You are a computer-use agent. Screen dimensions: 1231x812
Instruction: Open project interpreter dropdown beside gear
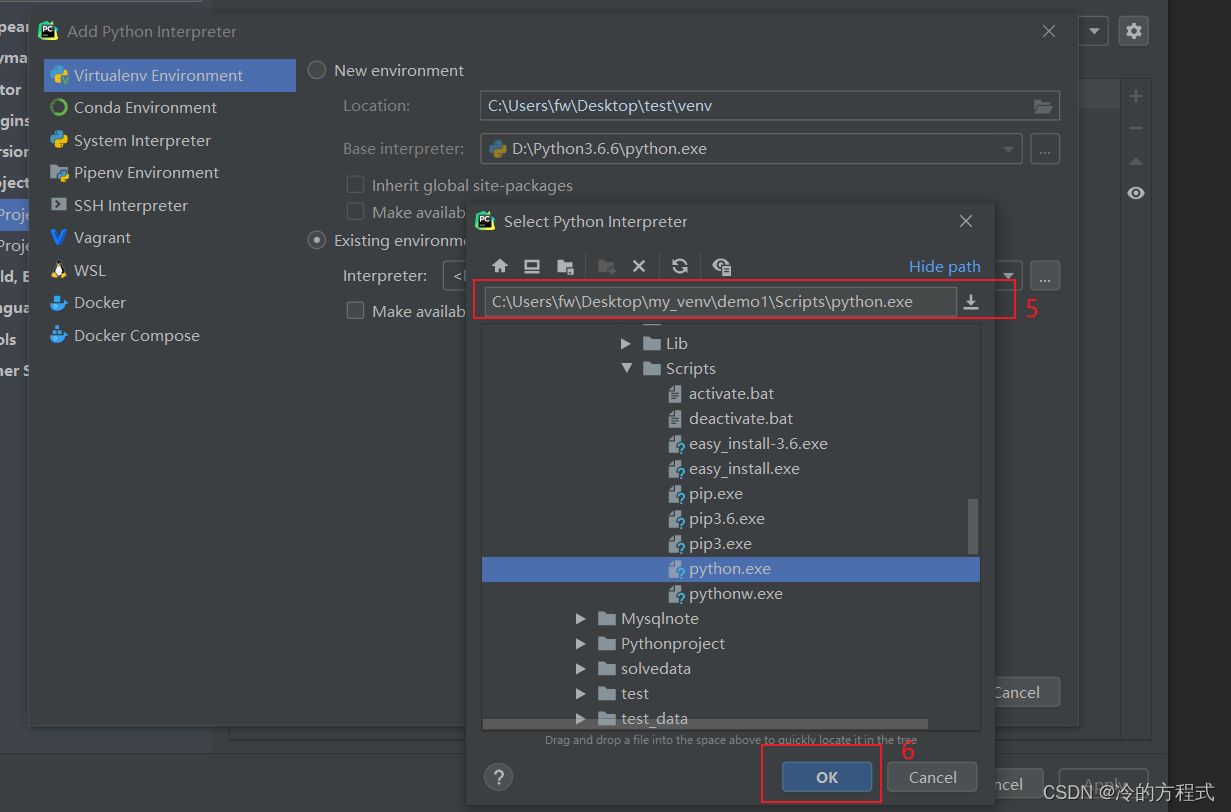click(x=1095, y=31)
